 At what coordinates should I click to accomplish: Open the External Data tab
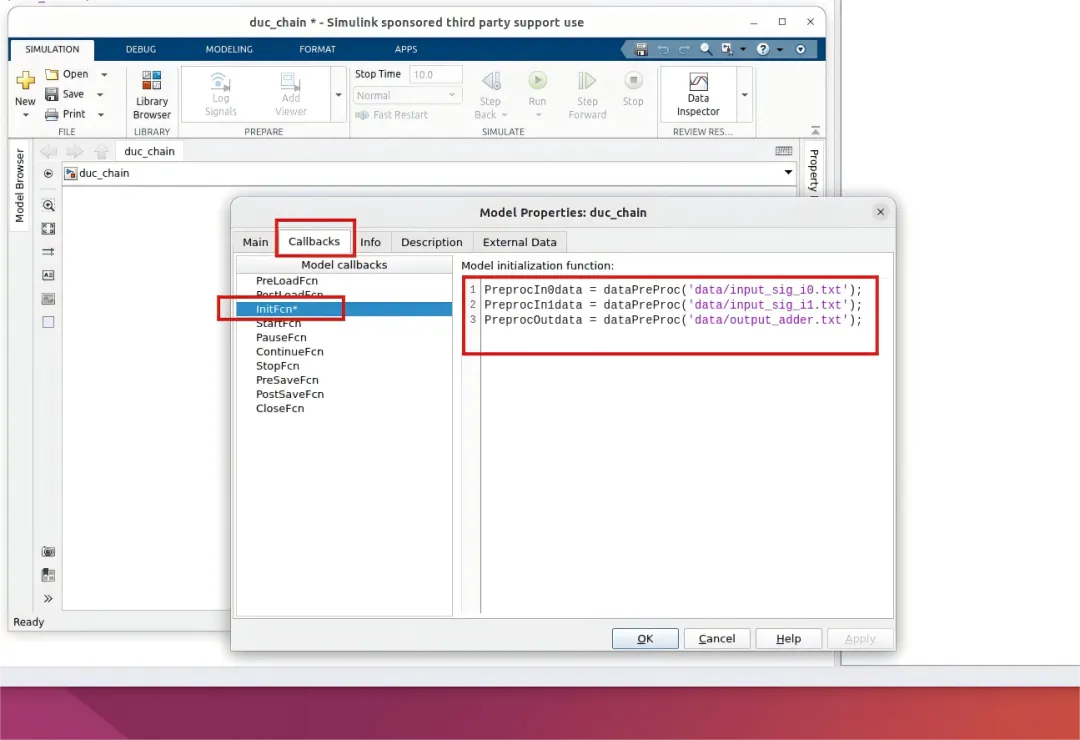[x=519, y=242]
